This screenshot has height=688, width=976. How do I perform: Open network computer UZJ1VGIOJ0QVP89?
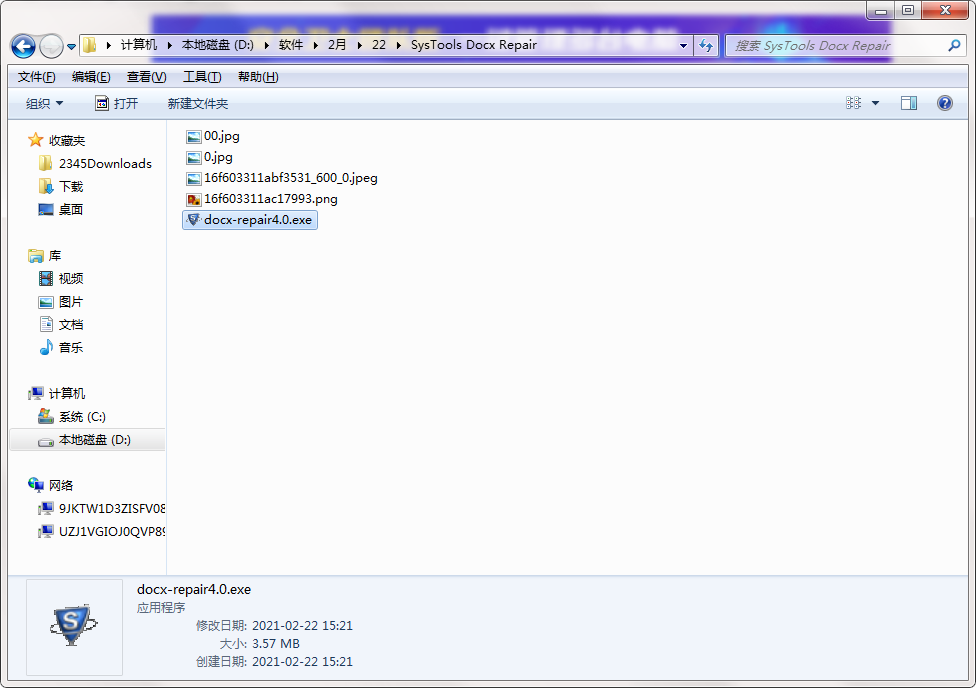click(x=112, y=532)
